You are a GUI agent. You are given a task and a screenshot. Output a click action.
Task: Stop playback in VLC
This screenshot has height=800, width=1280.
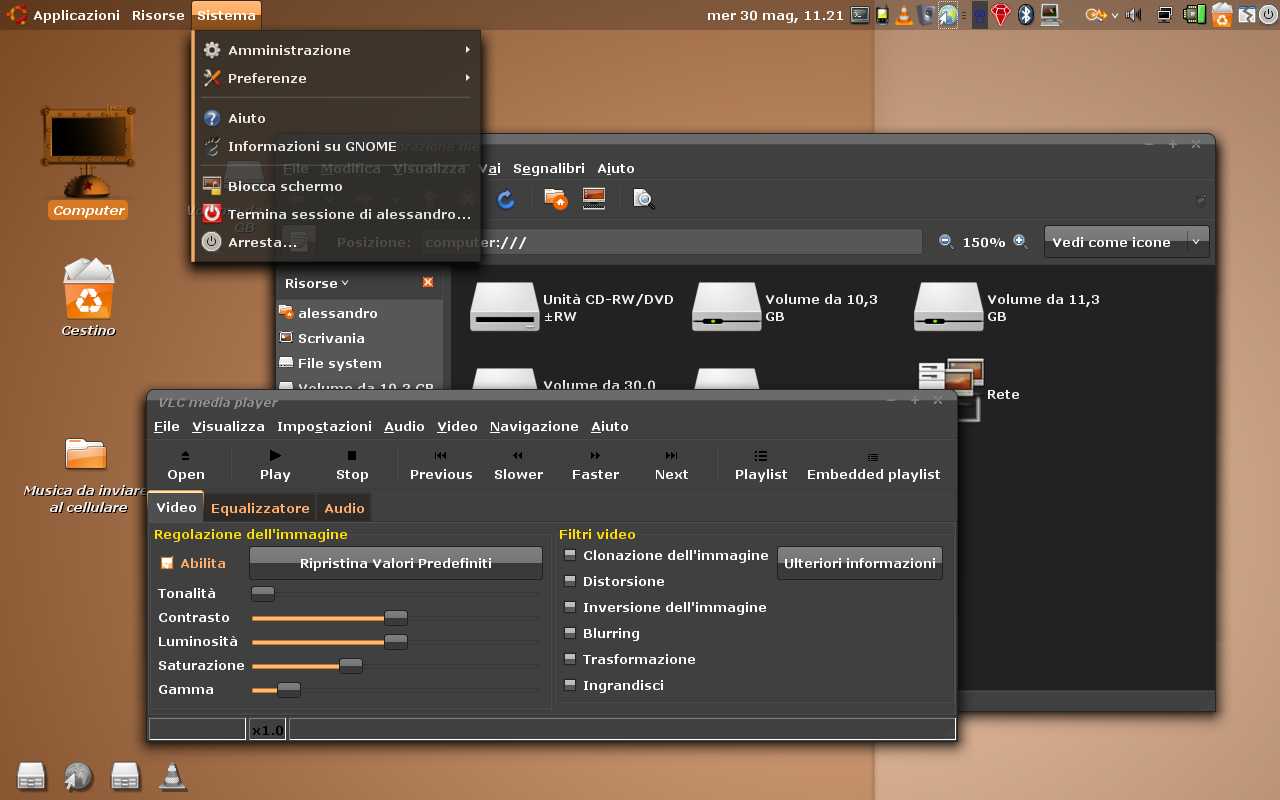(352, 465)
